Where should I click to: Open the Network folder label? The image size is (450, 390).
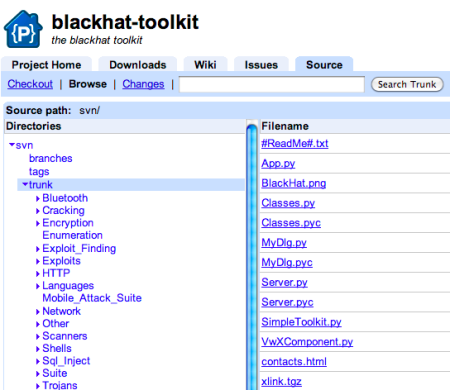[x=61, y=311]
